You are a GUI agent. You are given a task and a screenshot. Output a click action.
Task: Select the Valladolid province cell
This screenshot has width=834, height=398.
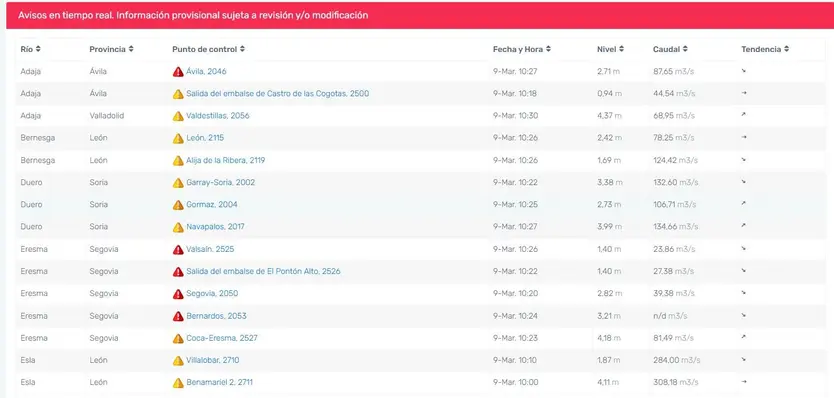[107, 116]
